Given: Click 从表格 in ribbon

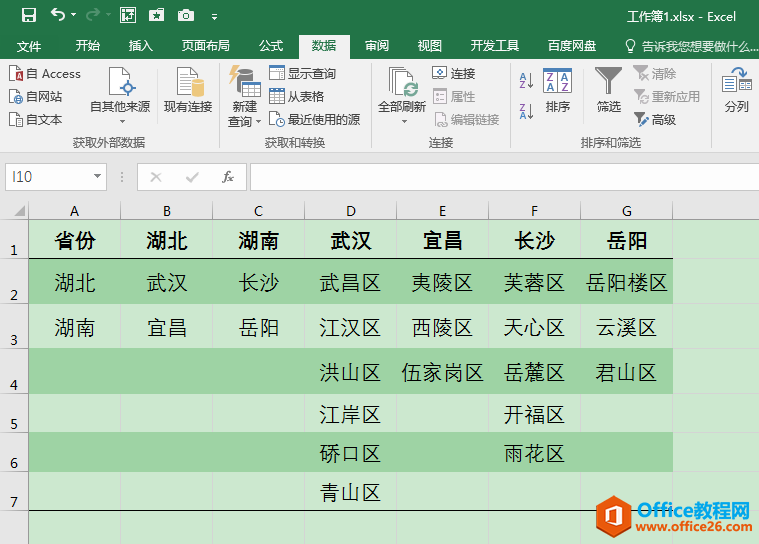Looking at the screenshot, I should pyautogui.click(x=297, y=97).
